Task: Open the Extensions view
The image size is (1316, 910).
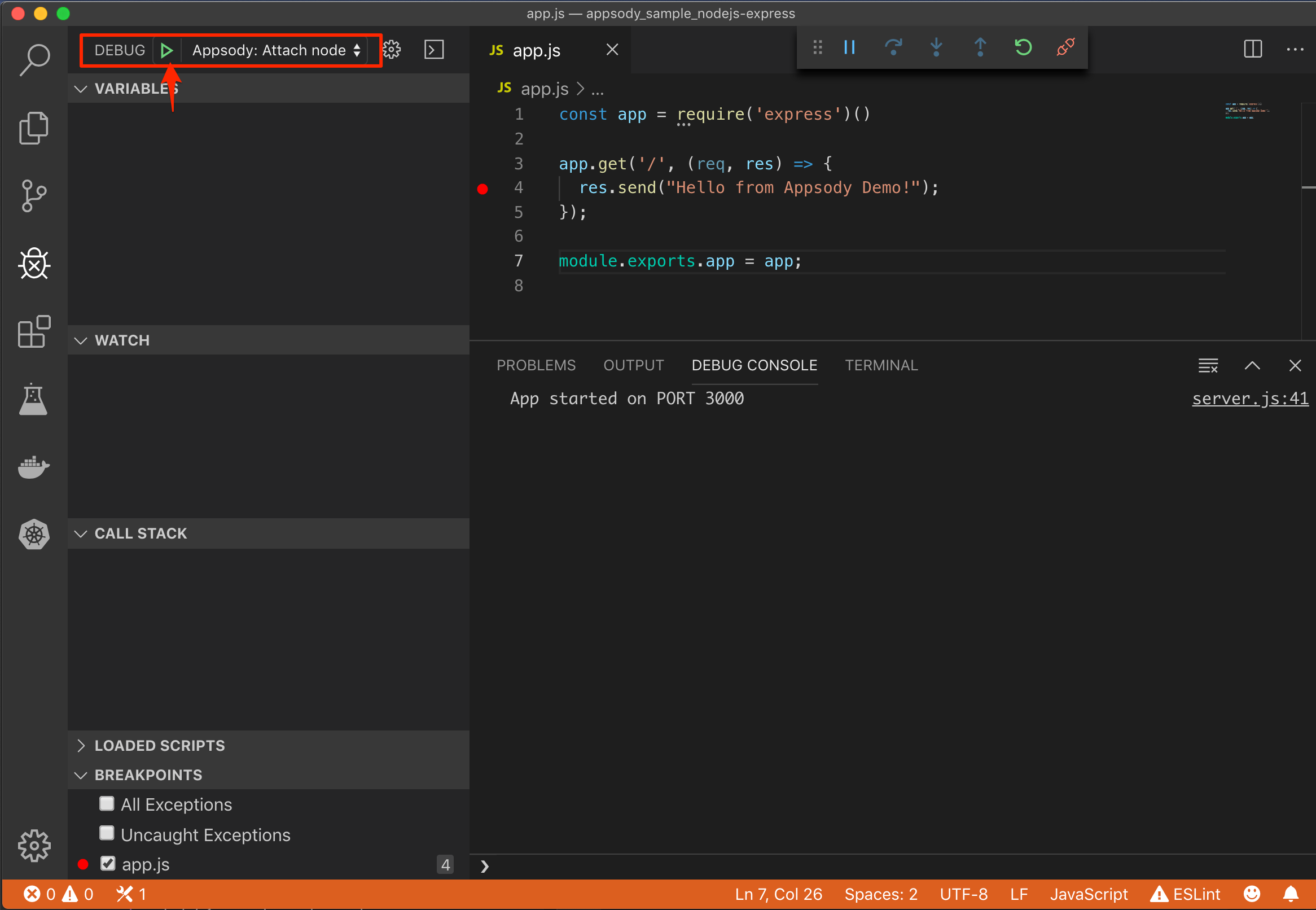Action: point(34,331)
